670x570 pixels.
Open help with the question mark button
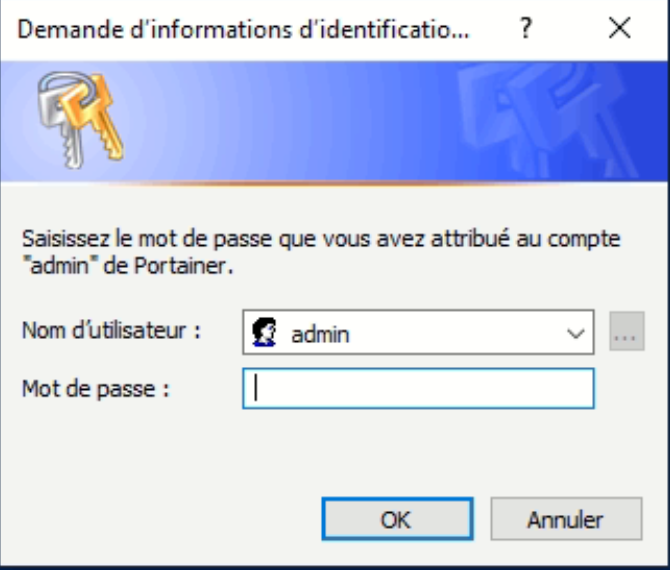pyautogui.click(x=526, y=29)
